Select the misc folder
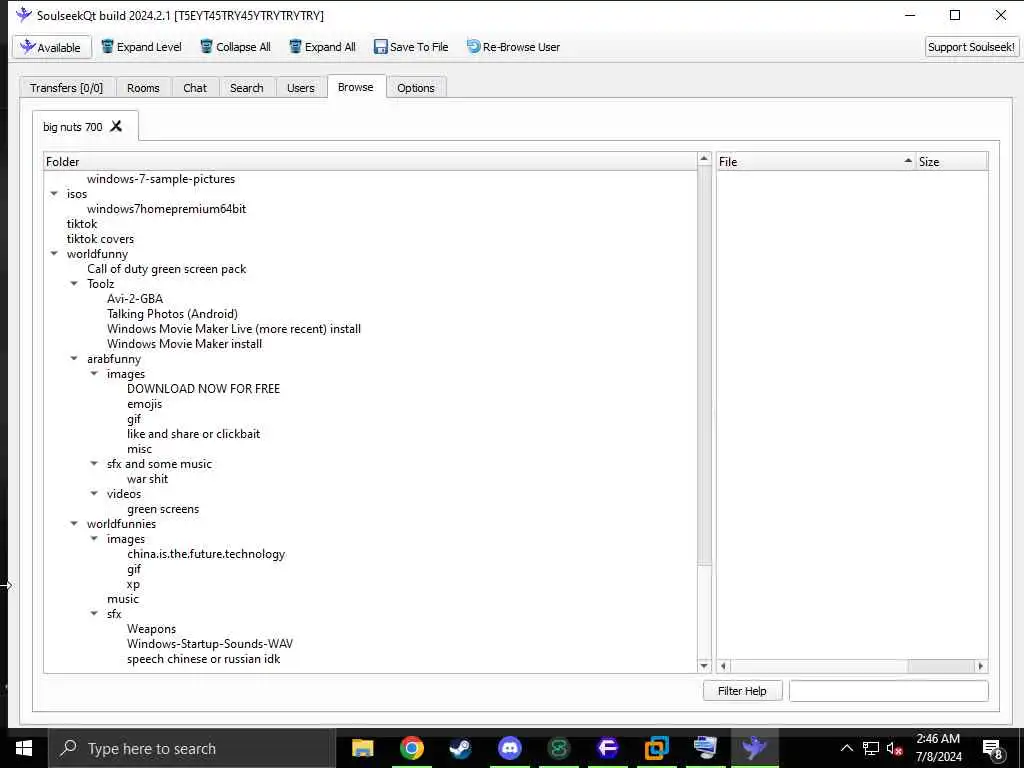 click(139, 449)
